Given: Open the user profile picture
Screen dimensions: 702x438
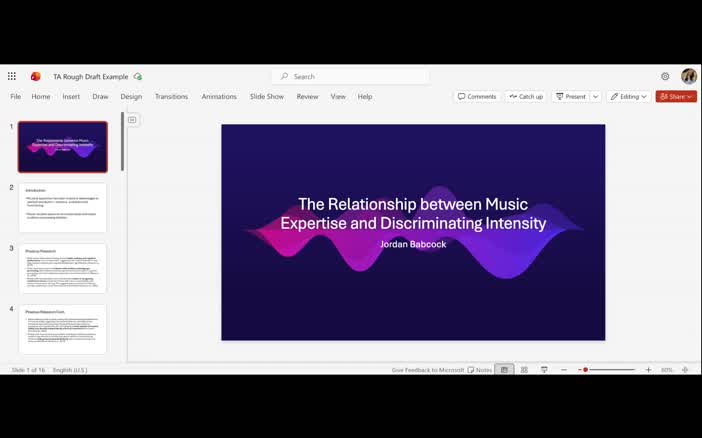Looking at the screenshot, I should (x=689, y=76).
